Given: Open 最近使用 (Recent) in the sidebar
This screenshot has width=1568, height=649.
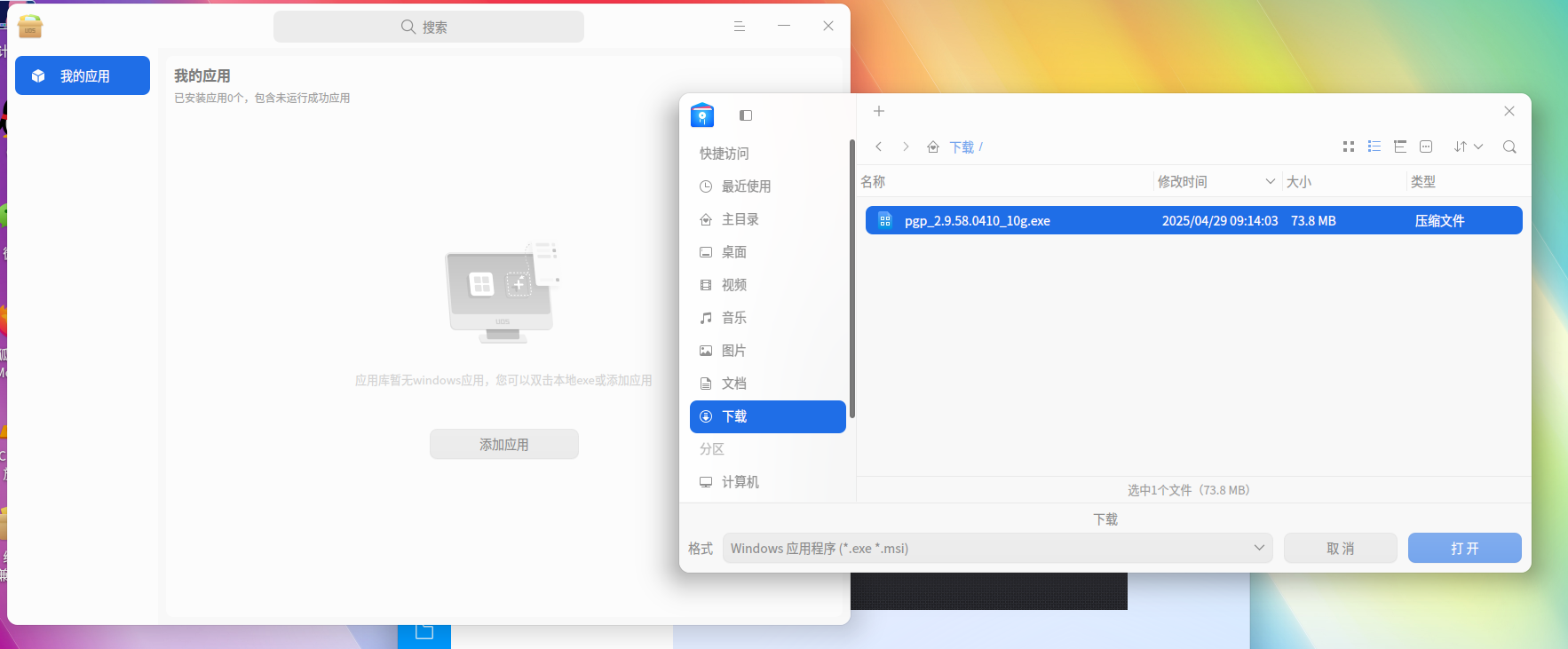Looking at the screenshot, I should (768, 186).
